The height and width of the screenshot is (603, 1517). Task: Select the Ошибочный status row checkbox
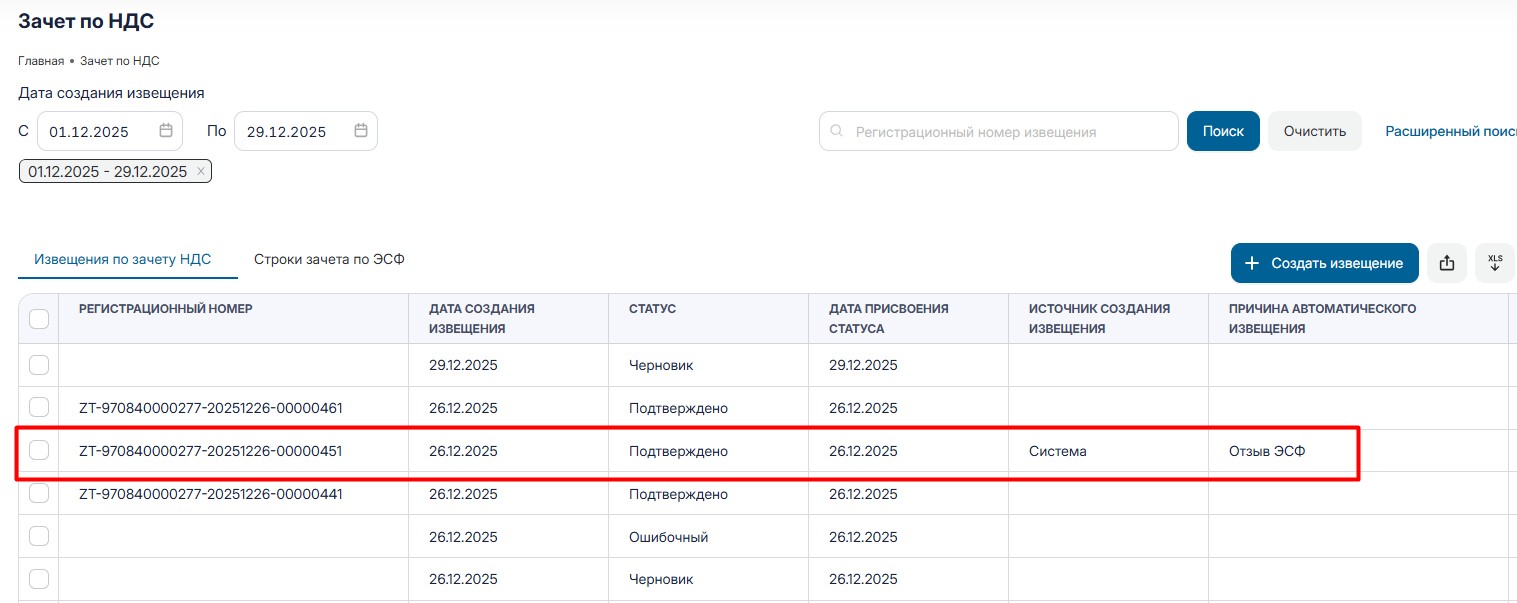click(x=39, y=537)
